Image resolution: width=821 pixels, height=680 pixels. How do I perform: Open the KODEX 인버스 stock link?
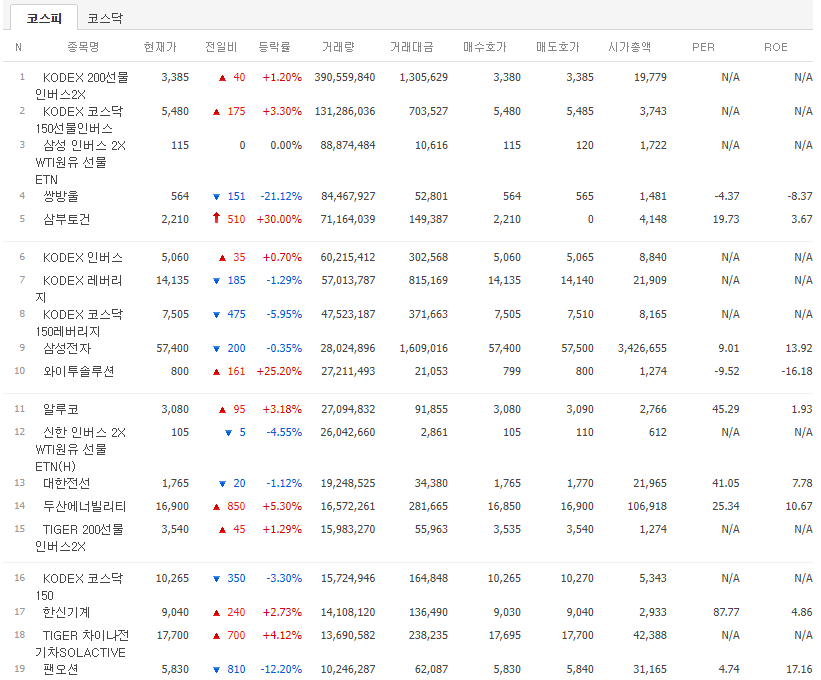point(83,258)
